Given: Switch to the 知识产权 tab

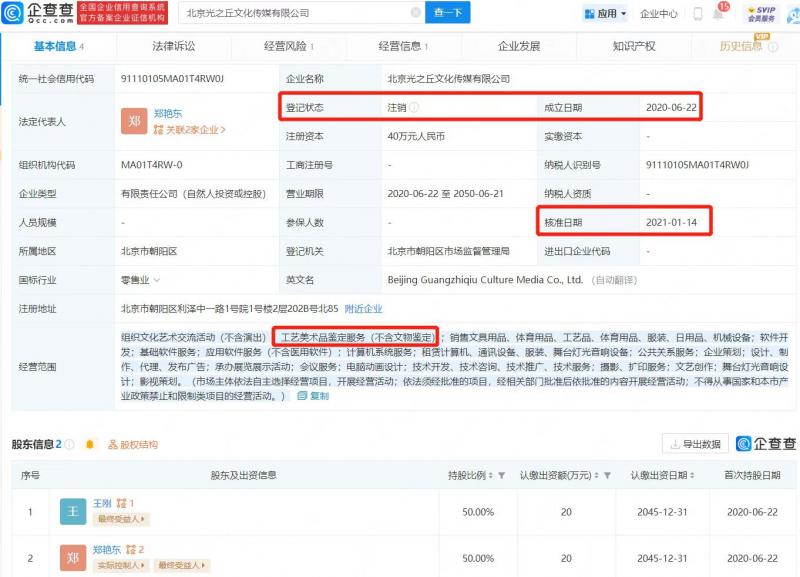Looking at the screenshot, I should click(x=634, y=46).
